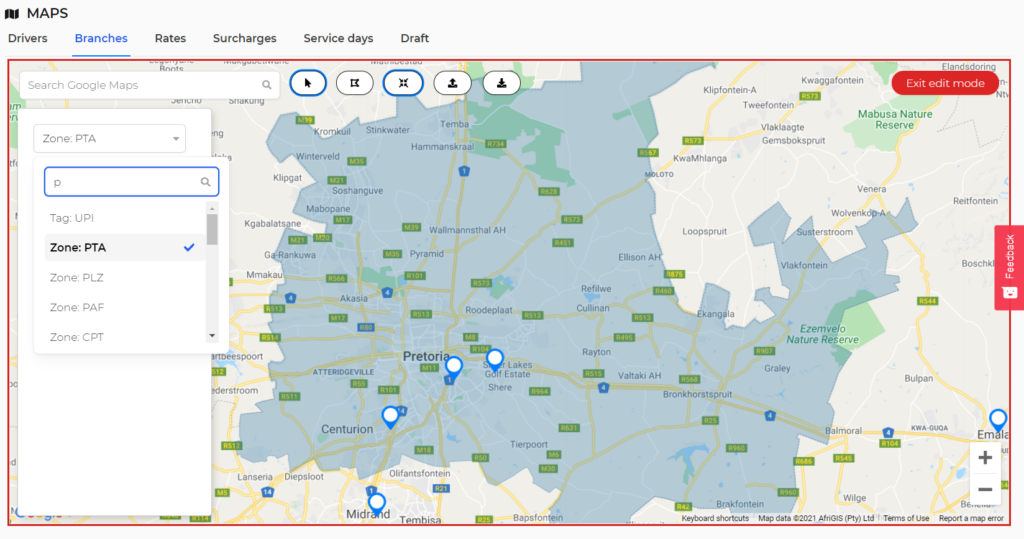Click the branch marker at Silver Lakes
This screenshot has width=1024, height=539.
pos(495,360)
